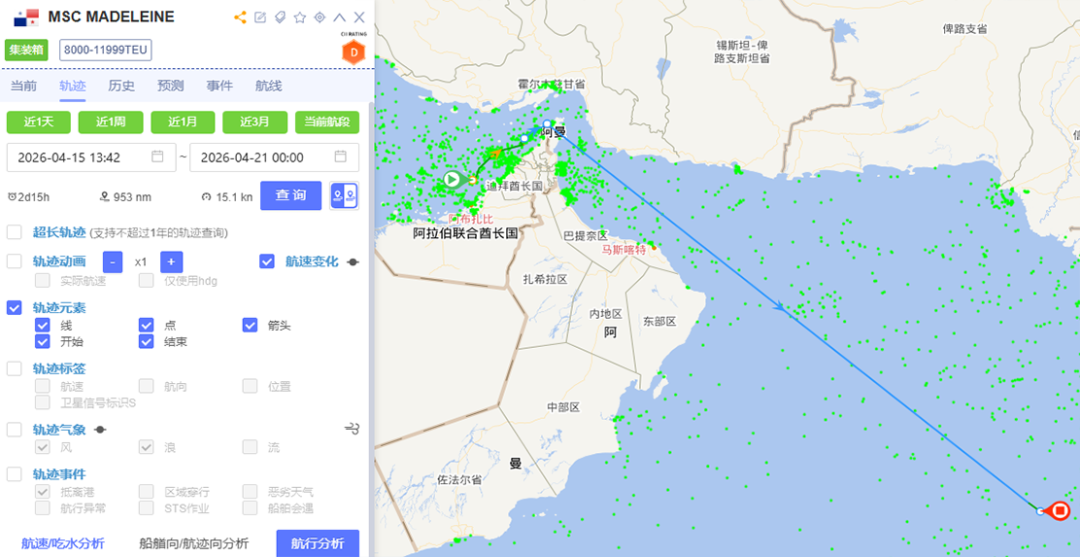
Task: Click the wind icon in 轨迹气象 row
Action: (352, 430)
